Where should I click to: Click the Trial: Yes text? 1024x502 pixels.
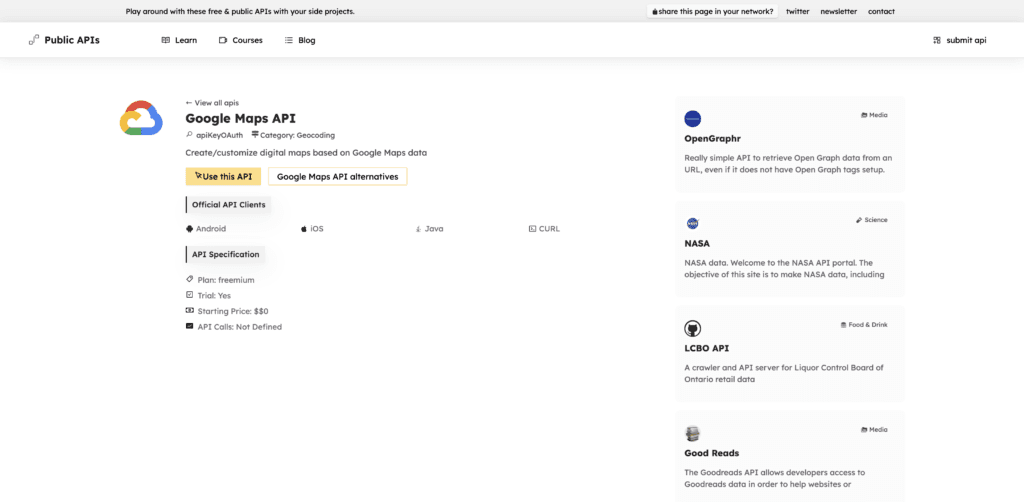(x=214, y=295)
